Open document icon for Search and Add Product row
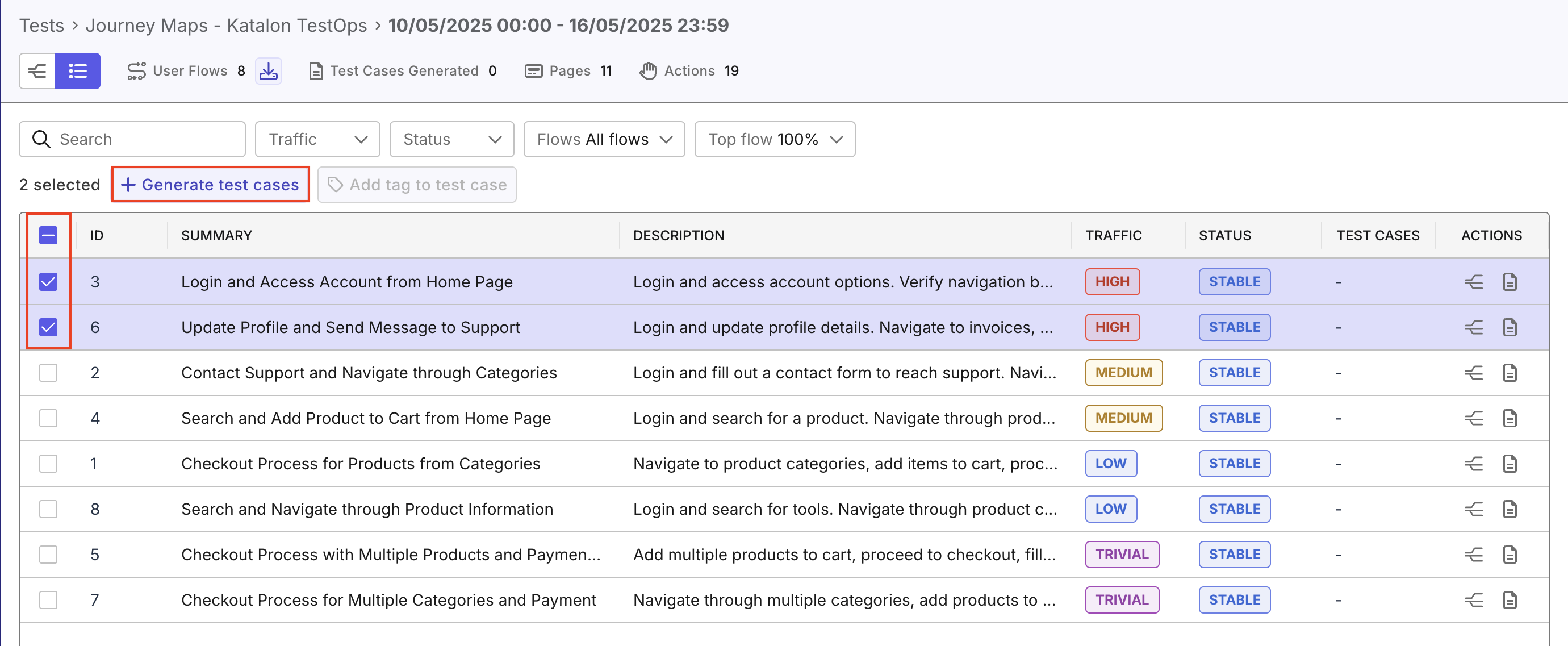 [1510, 418]
